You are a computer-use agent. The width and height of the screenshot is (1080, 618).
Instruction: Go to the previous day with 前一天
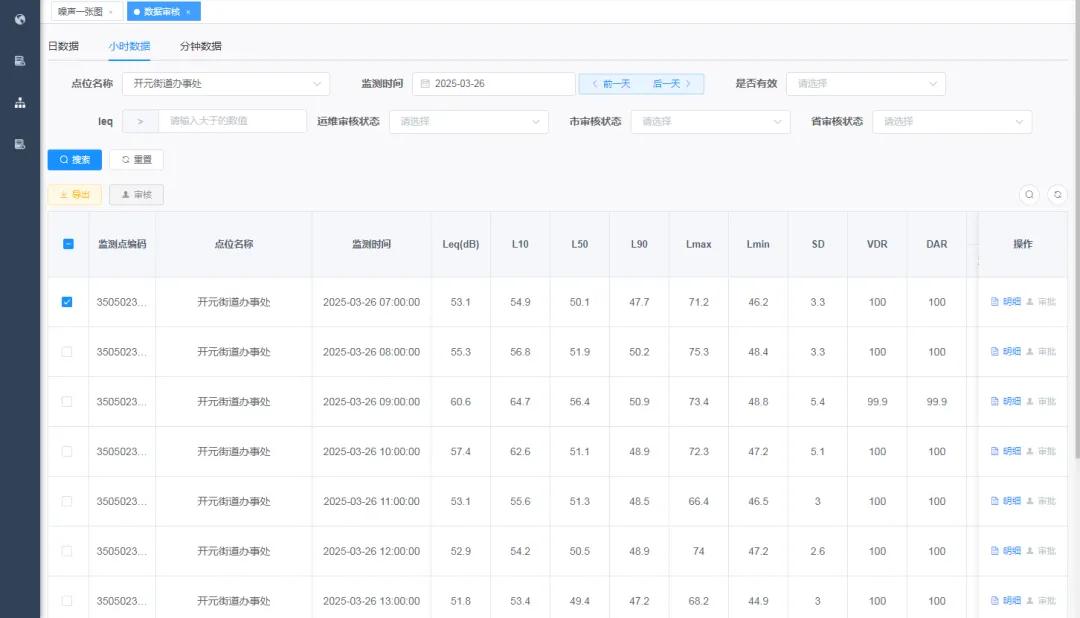[611, 83]
